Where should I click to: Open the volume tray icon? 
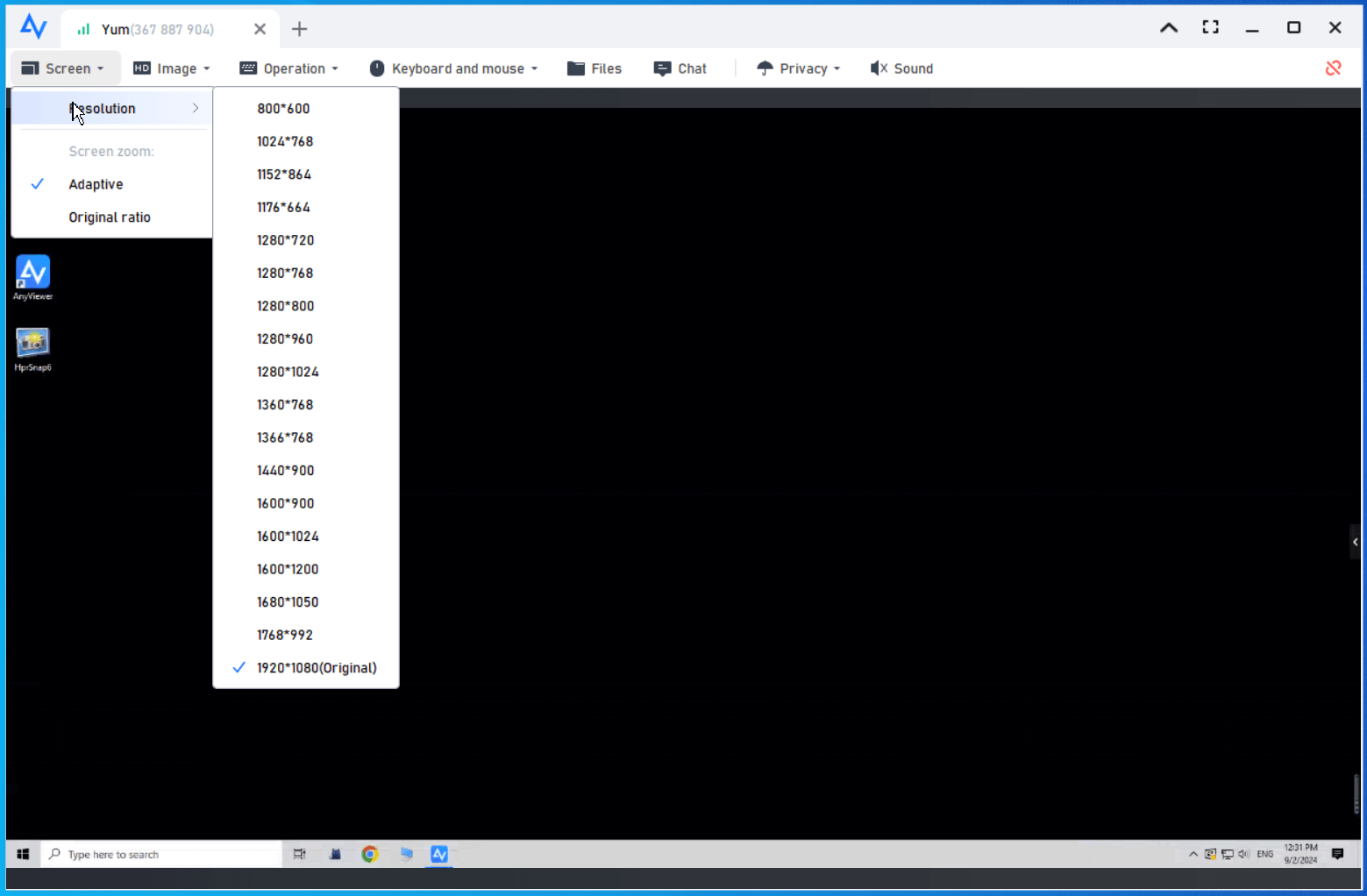coord(1243,854)
